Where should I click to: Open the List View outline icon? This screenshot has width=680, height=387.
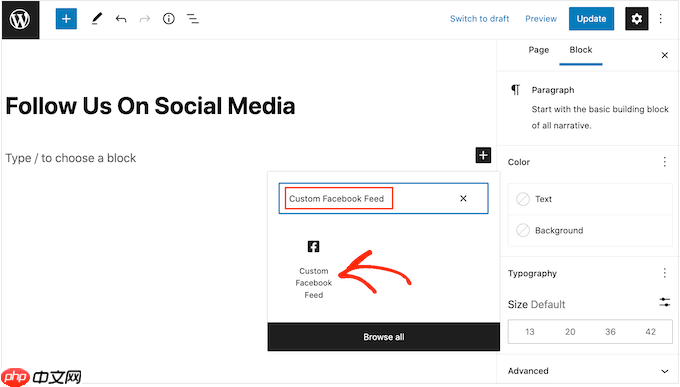(x=193, y=19)
